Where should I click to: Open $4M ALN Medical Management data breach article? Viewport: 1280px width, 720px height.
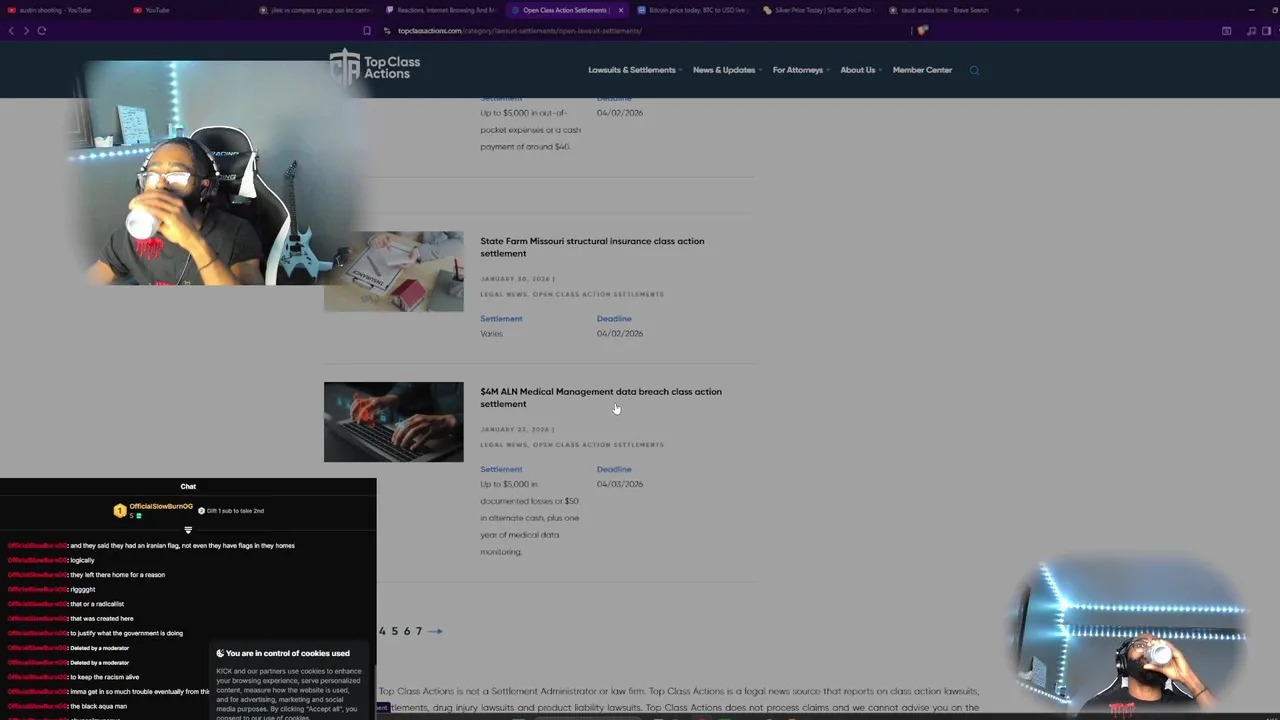(601, 398)
